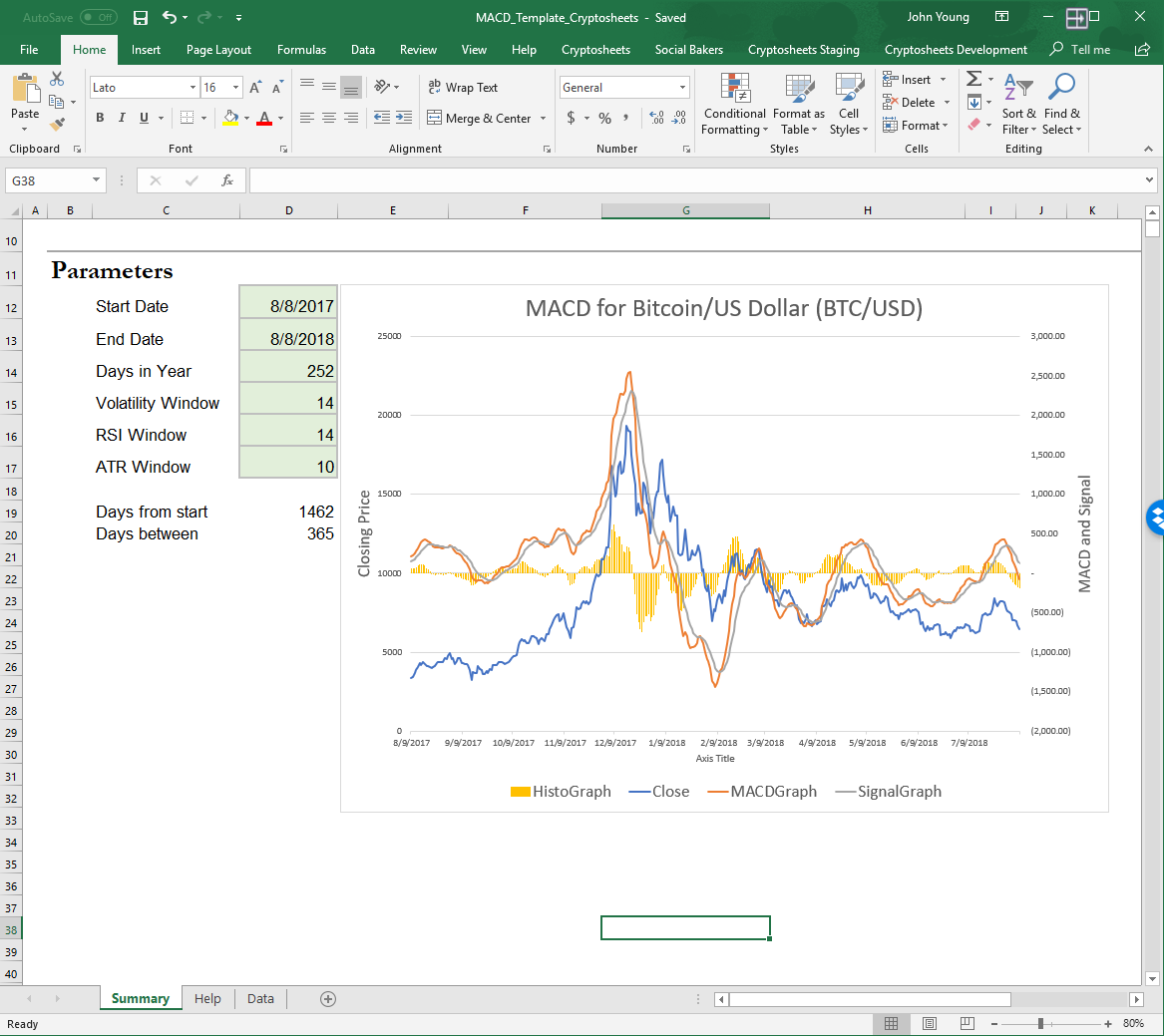Open the Name Box dropdown arrow
The width and height of the screenshot is (1164, 1036).
pyautogui.click(x=97, y=180)
